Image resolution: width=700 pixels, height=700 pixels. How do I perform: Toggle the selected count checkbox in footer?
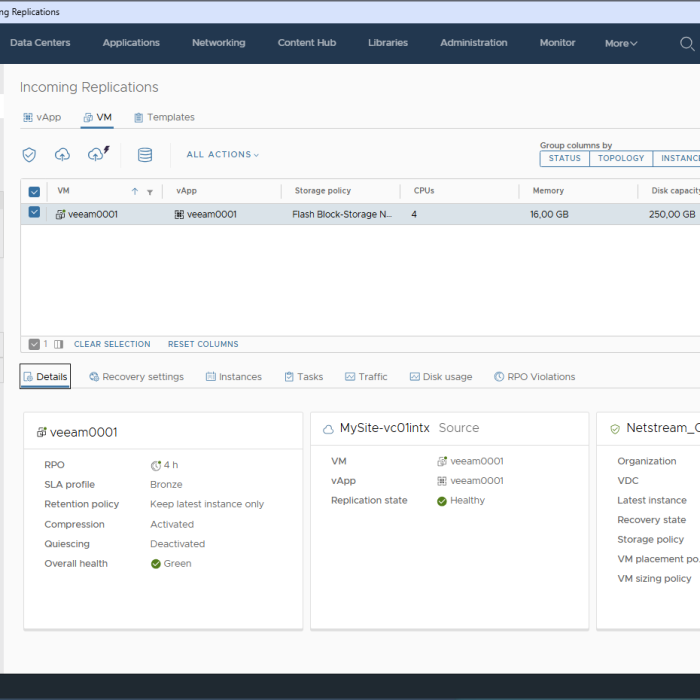click(34, 344)
